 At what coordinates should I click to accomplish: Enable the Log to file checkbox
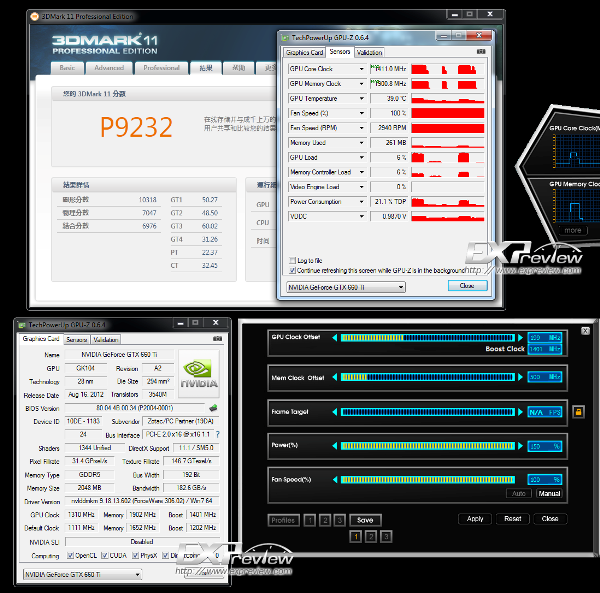coord(293,261)
